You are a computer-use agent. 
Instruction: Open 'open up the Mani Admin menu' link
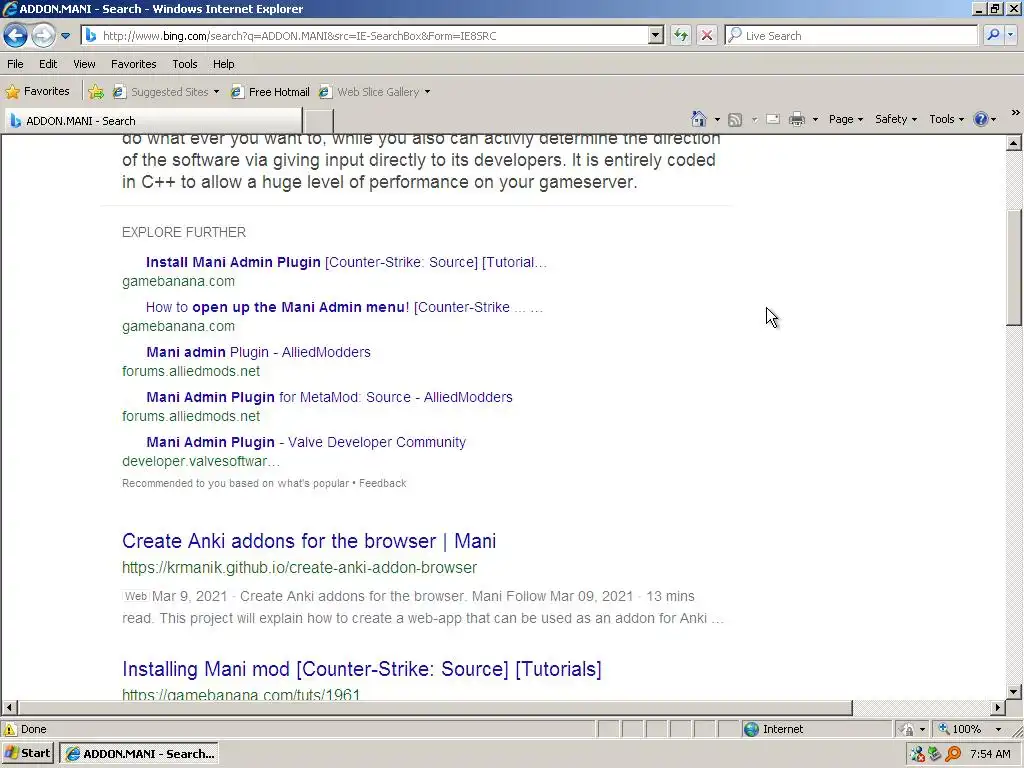pyautogui.click(x=344, y=307)
